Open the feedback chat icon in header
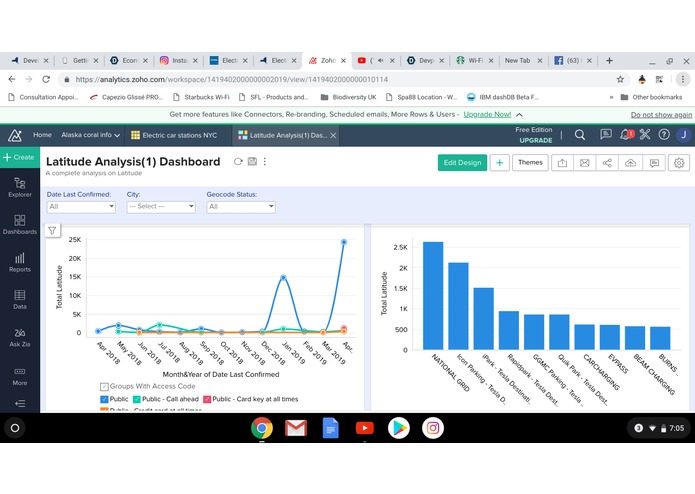This screenshot has width=695, height=494. click(x=605, y=135)
